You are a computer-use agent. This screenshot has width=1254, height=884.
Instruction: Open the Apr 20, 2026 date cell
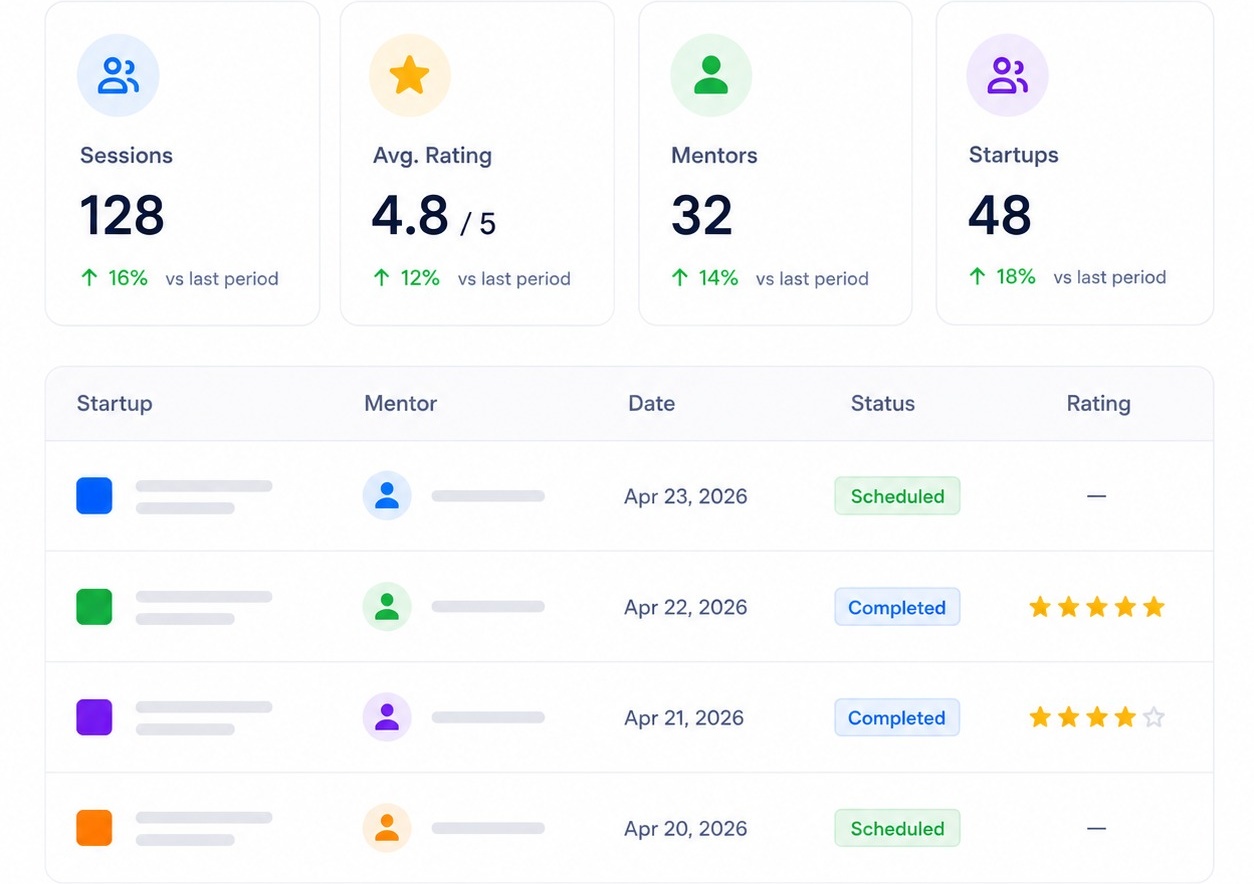685,828
